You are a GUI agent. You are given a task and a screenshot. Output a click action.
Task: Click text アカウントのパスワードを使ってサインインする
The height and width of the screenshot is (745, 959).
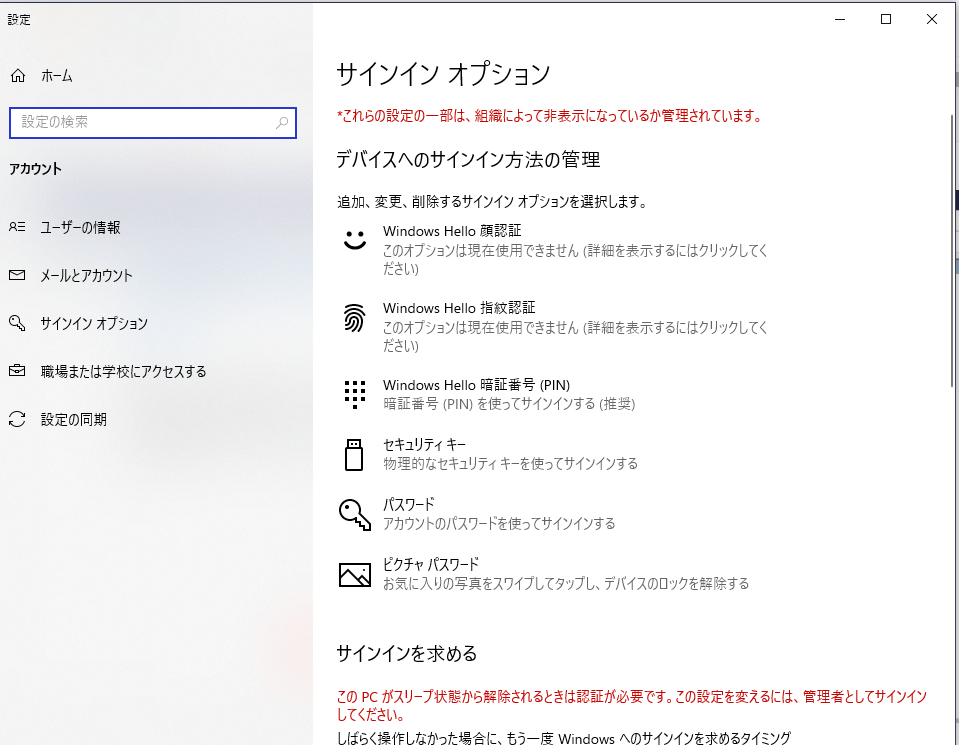click(x=499, y=524)
